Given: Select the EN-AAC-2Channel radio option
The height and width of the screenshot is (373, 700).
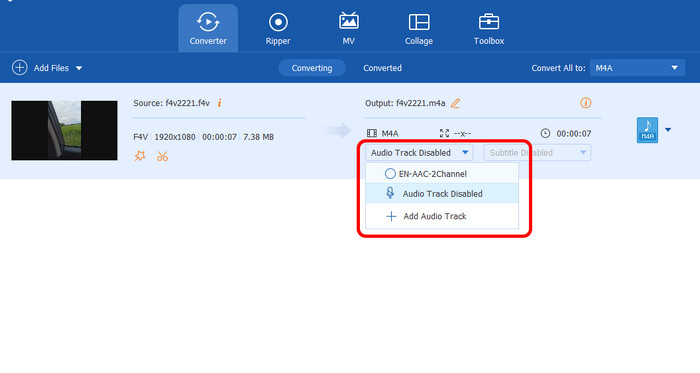Looking at the screenshot, I should click(390, 174).
